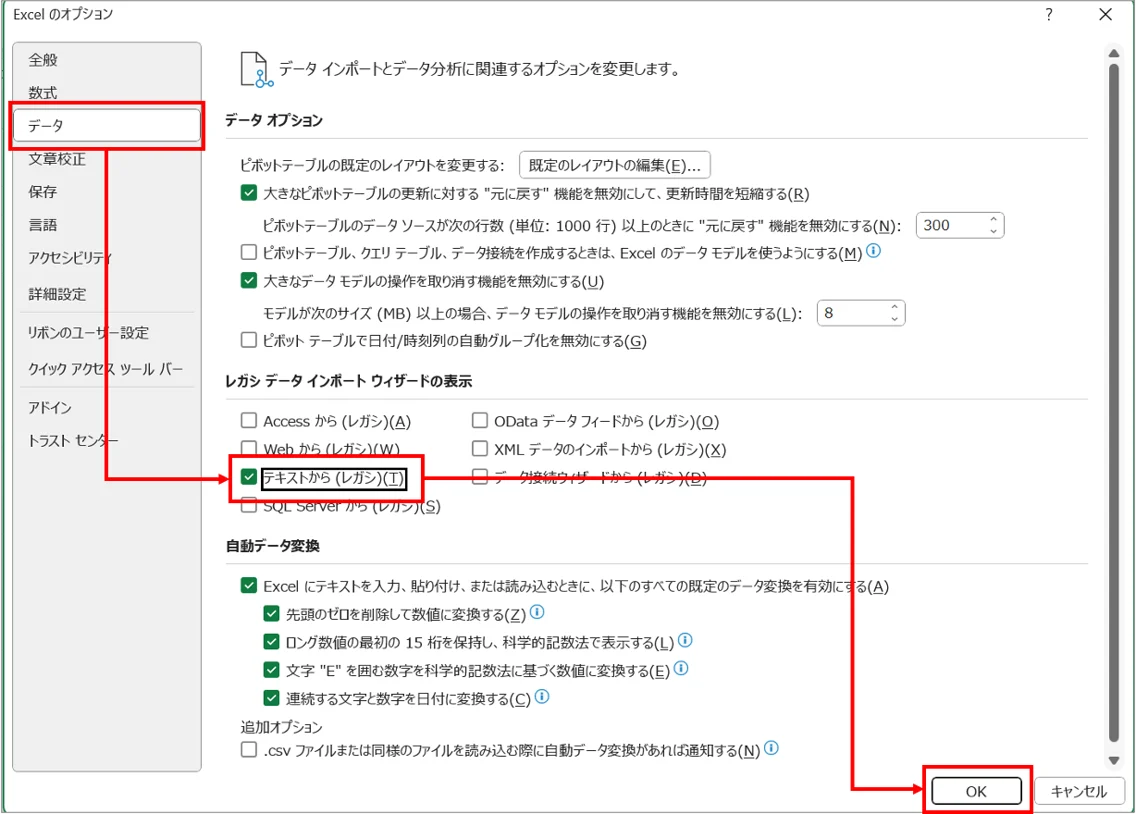Open 文章校正 options category
Viewport: 1136px width, 814px height.
(106, 159)
